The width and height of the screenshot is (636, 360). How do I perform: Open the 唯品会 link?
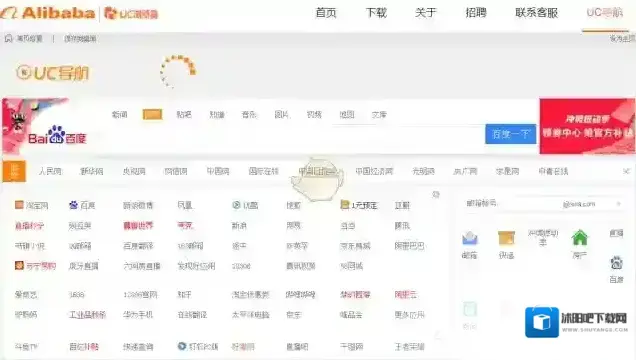point(351,315)
